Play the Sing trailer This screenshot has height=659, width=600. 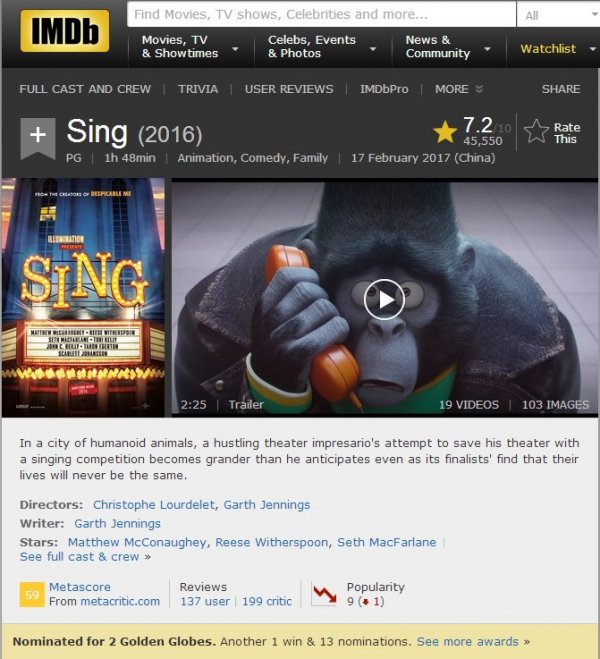pos(384,299)
